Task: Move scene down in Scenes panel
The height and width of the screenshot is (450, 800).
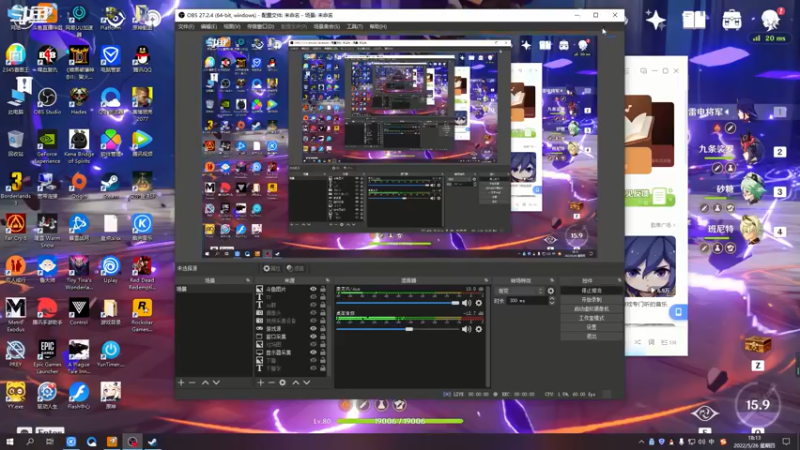Action: [x=216, y=382]
